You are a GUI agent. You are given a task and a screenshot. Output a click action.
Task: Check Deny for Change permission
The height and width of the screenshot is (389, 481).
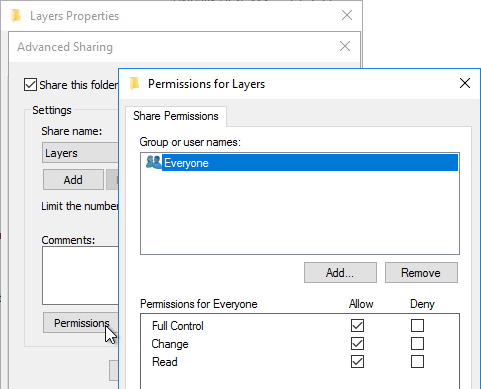pyautogui.click(x=417, y=344)
